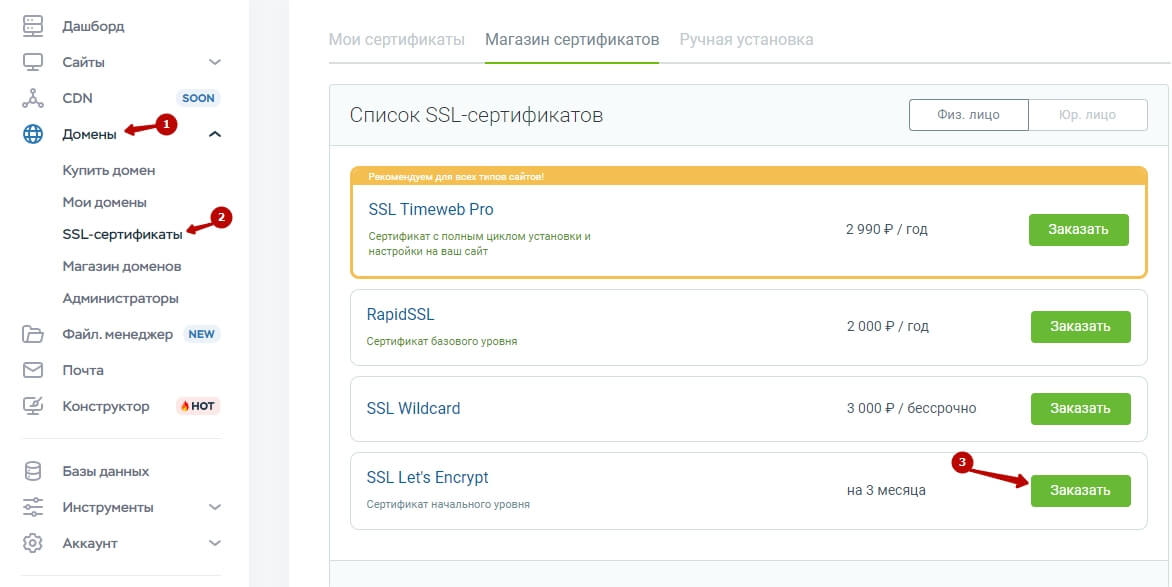This screenshot has width=1172, height=587.
Task: Click the Аккаунт gear icon
Action: (x=33, y=543)
